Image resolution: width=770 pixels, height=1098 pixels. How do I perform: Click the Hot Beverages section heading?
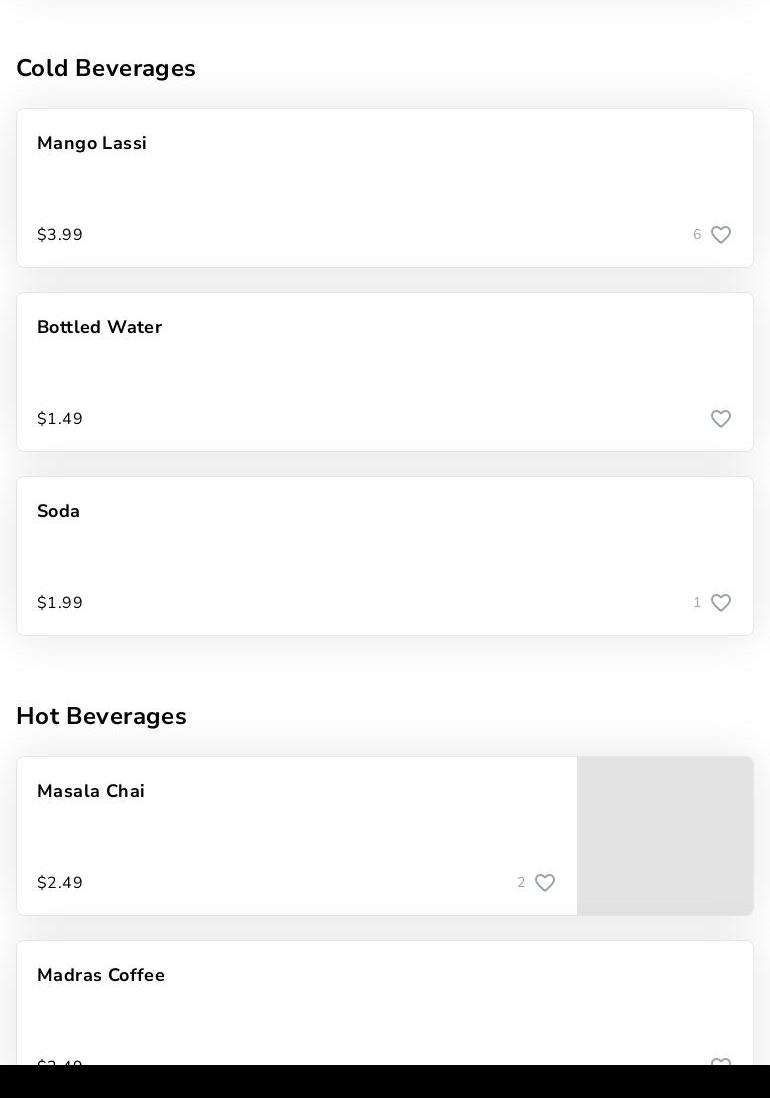click(101, 716)
